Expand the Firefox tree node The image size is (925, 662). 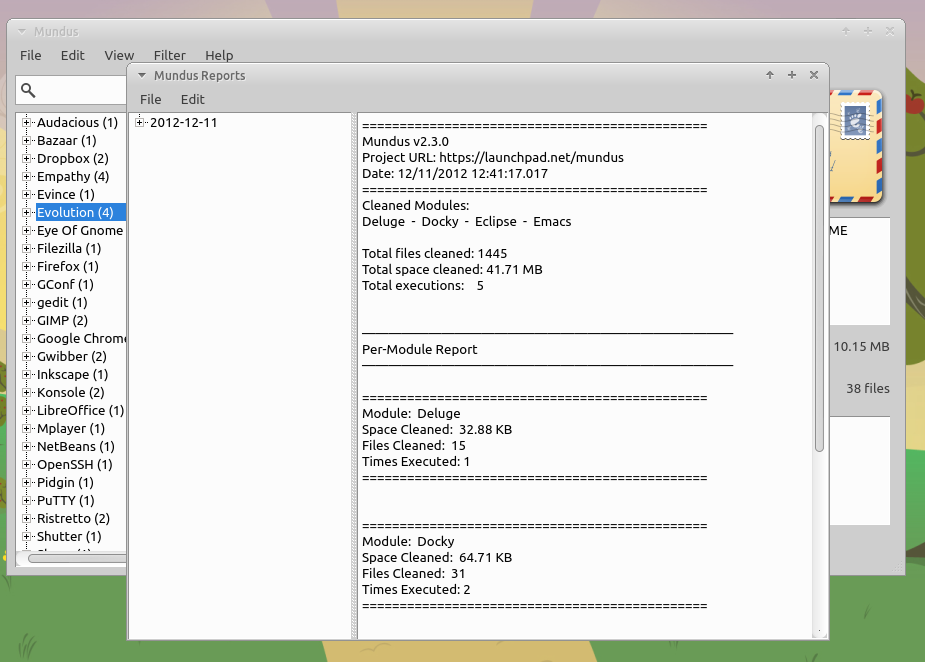coord(26,266)
